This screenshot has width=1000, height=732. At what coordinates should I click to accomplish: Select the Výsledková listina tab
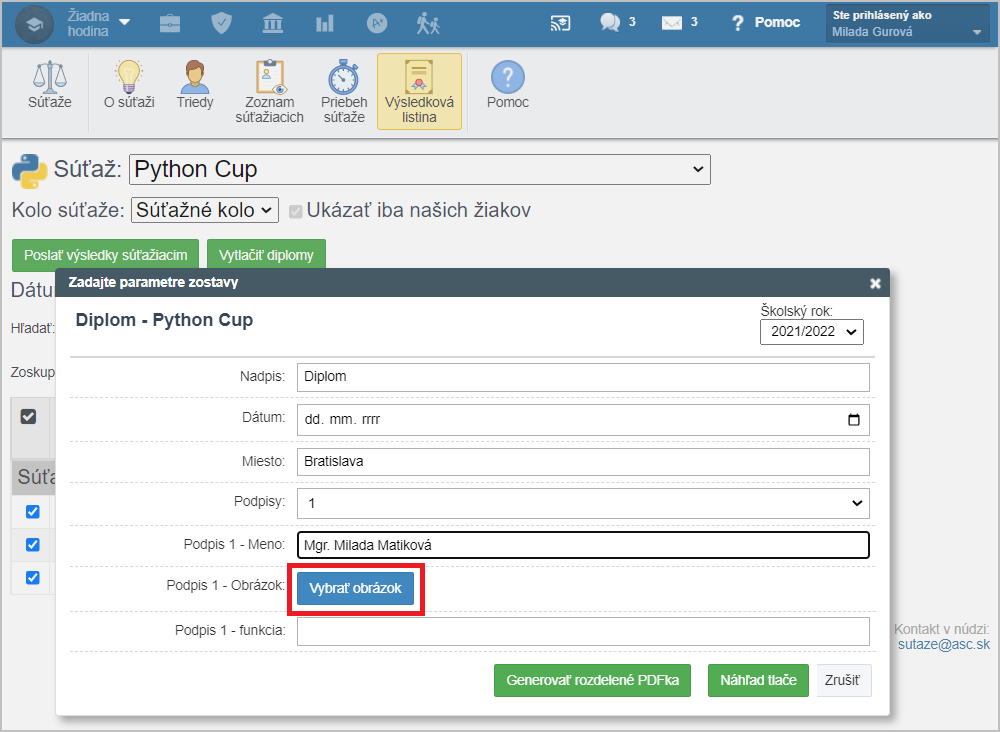coord(419,92)
